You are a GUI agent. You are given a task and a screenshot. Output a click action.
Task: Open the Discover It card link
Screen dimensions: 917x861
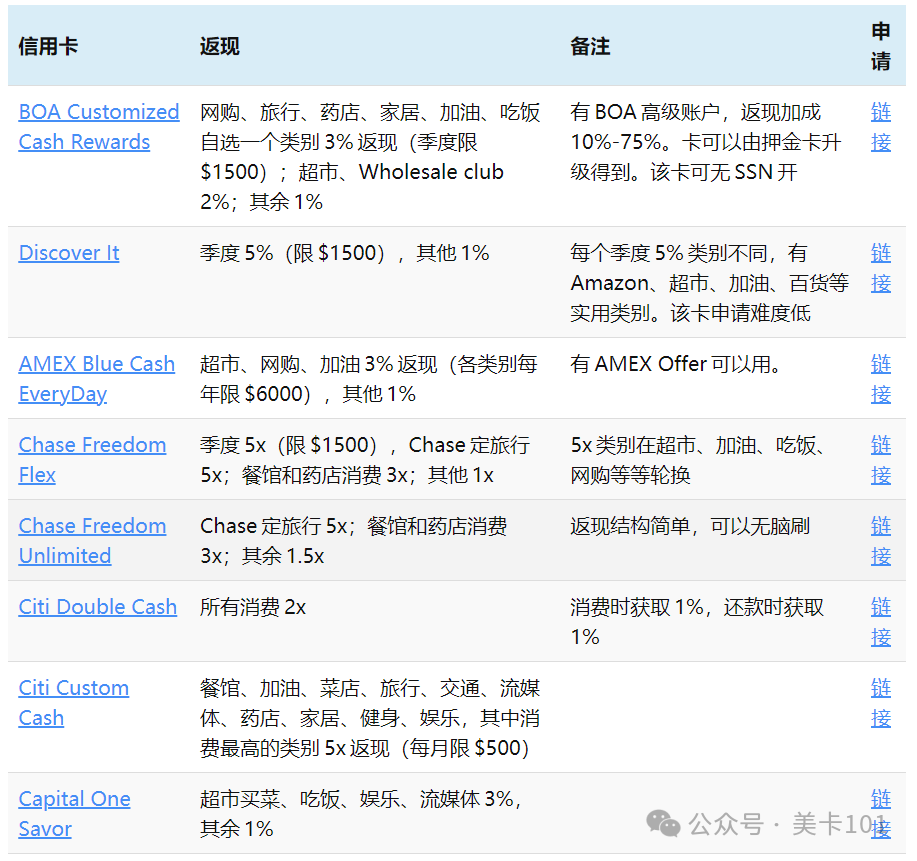pyautogui.click(x=69, y=253)
